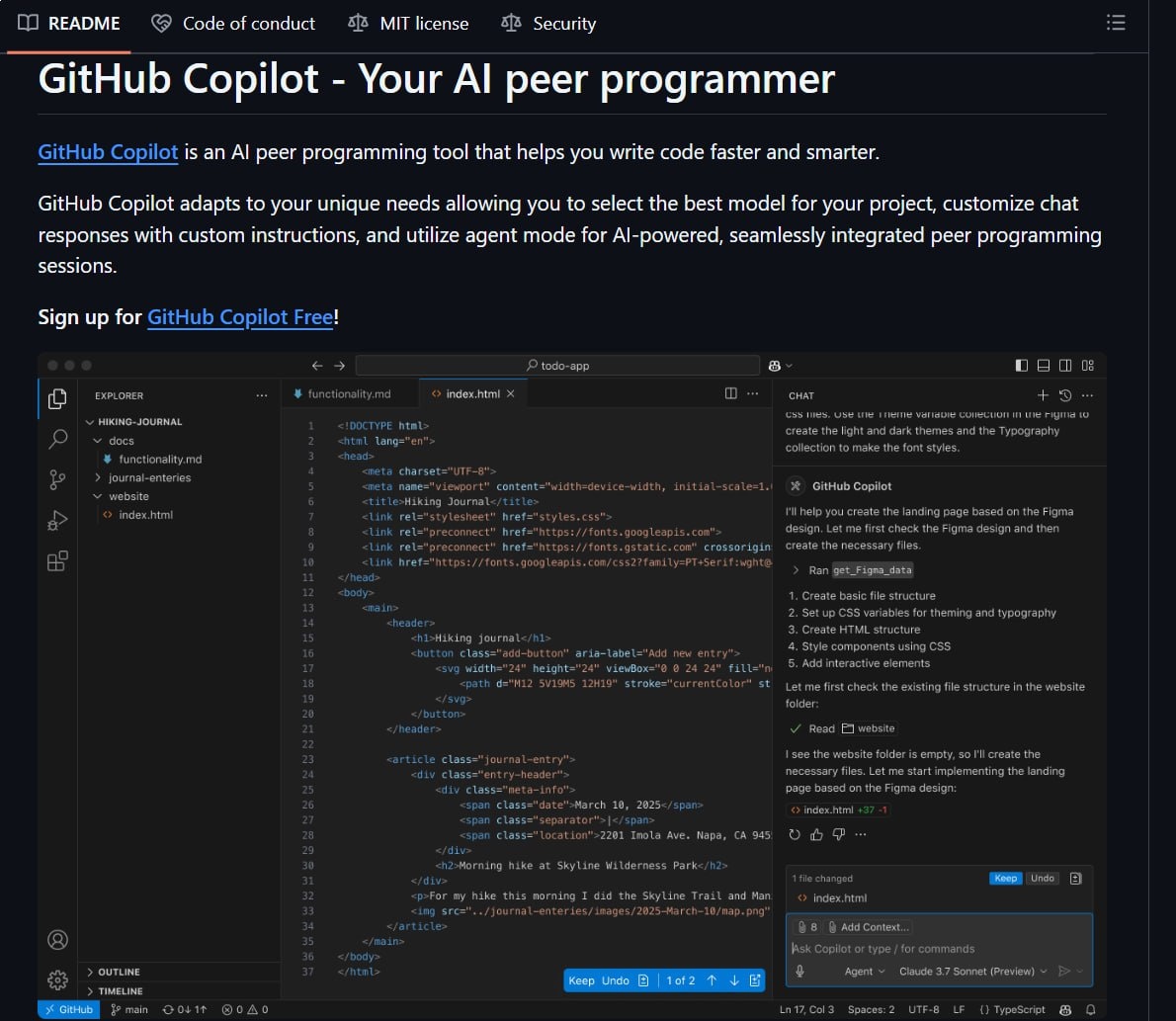Give thumbs up to Copilot response
The image size is (1176, 1021).
pyautogui.click(x=816, y=834)
